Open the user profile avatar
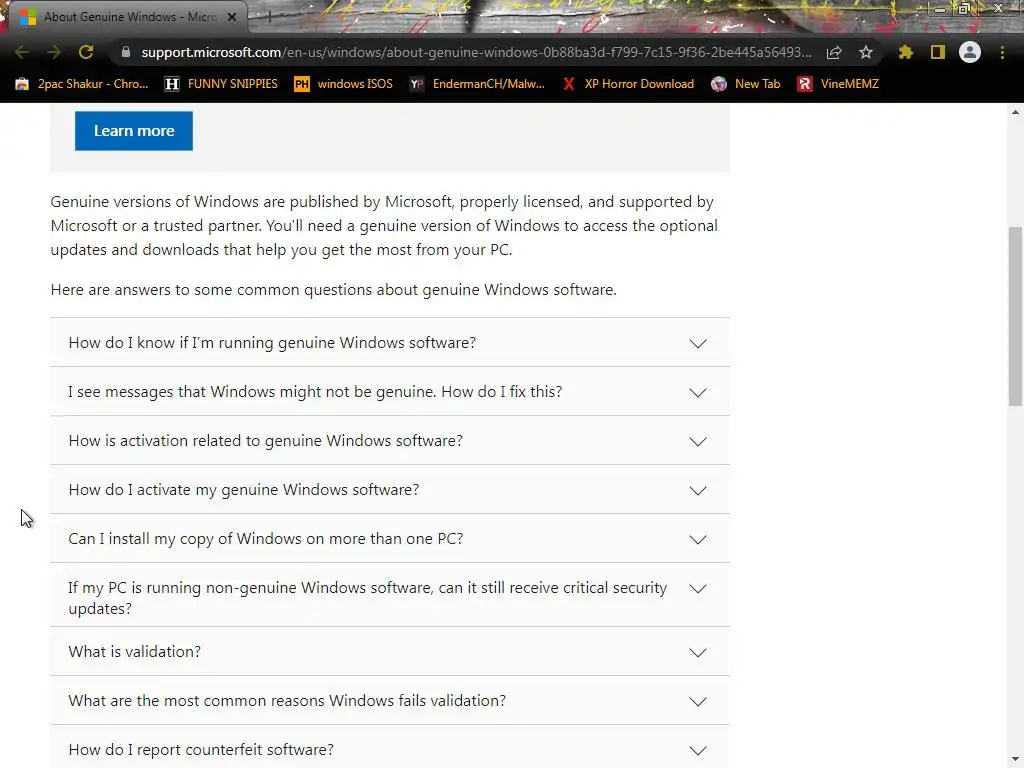 tap(970, 52)
